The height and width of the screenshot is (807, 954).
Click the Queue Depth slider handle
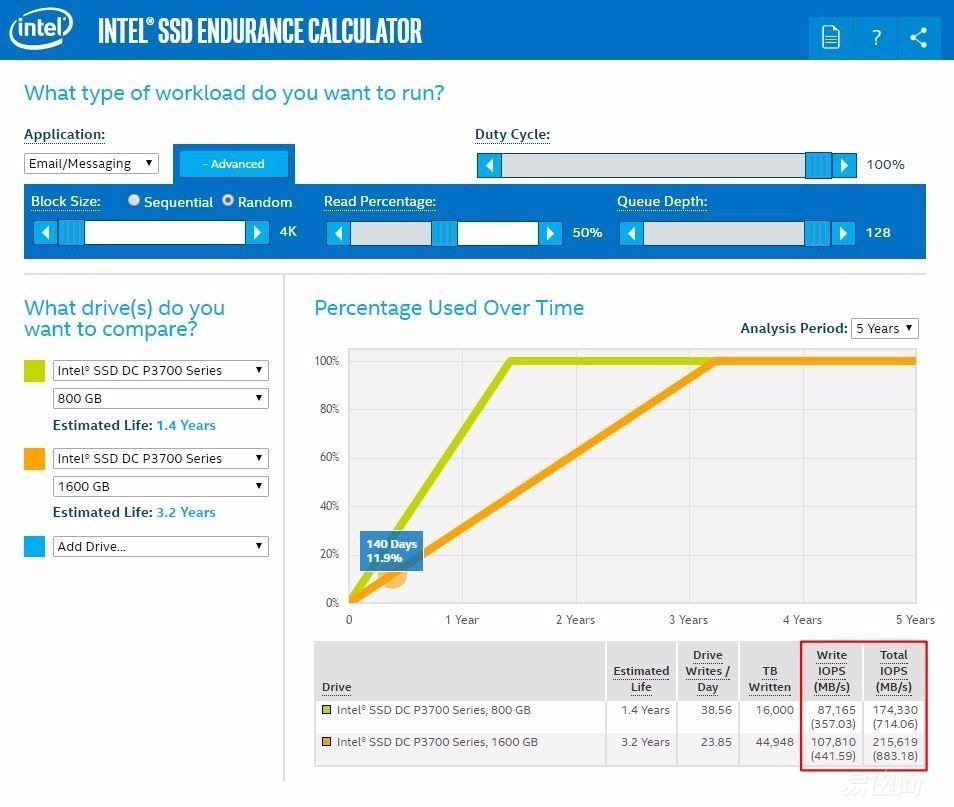click(x=817, y=233)
